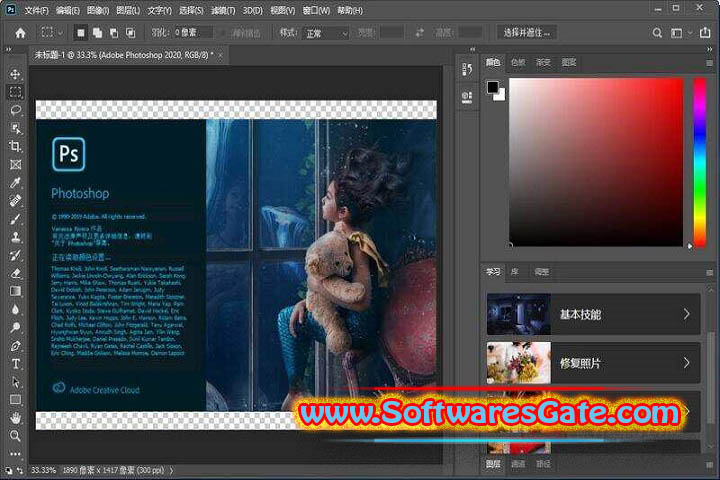The width and height of the screenshot is (720, 480).
Task: Select the Dodge tool
Action: pyautogui.click(x=15, y=328)
